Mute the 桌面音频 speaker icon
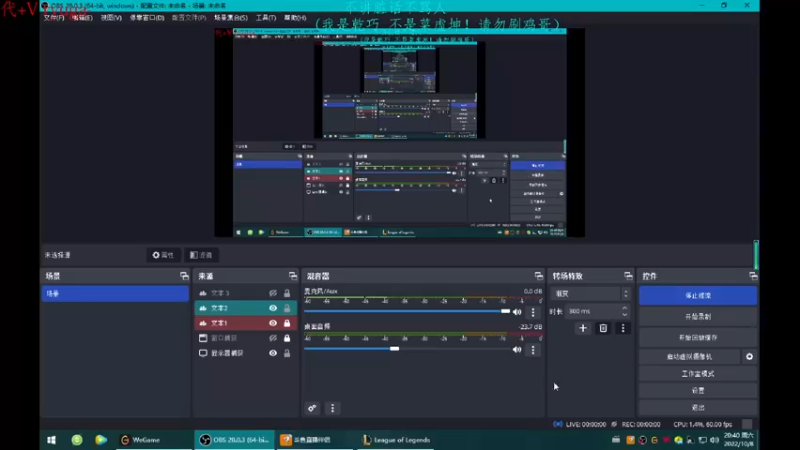Screen dimensions: 800x450 pyautogui.click(x=517, y=349)
